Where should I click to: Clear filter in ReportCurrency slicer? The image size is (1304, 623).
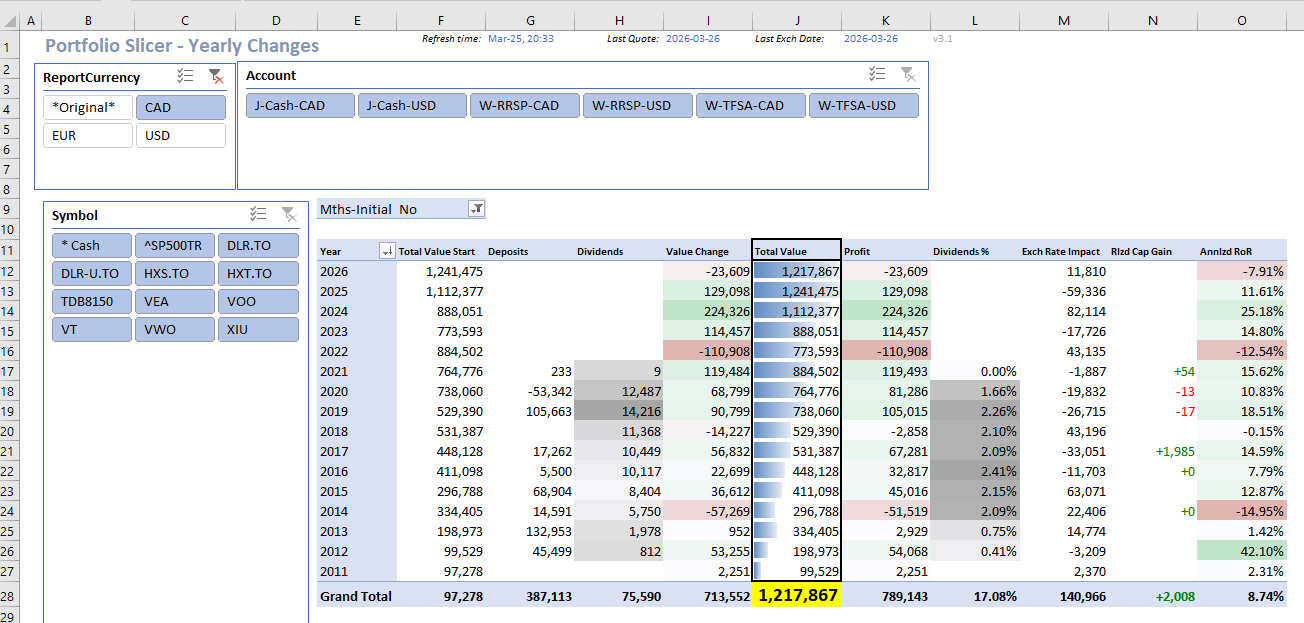(215, 76)
